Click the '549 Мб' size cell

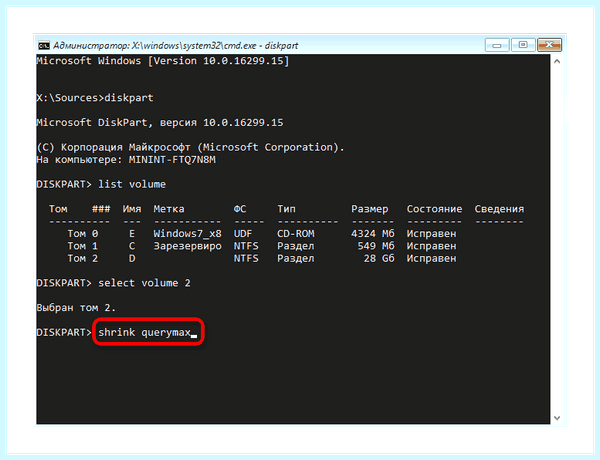point(376,246)
